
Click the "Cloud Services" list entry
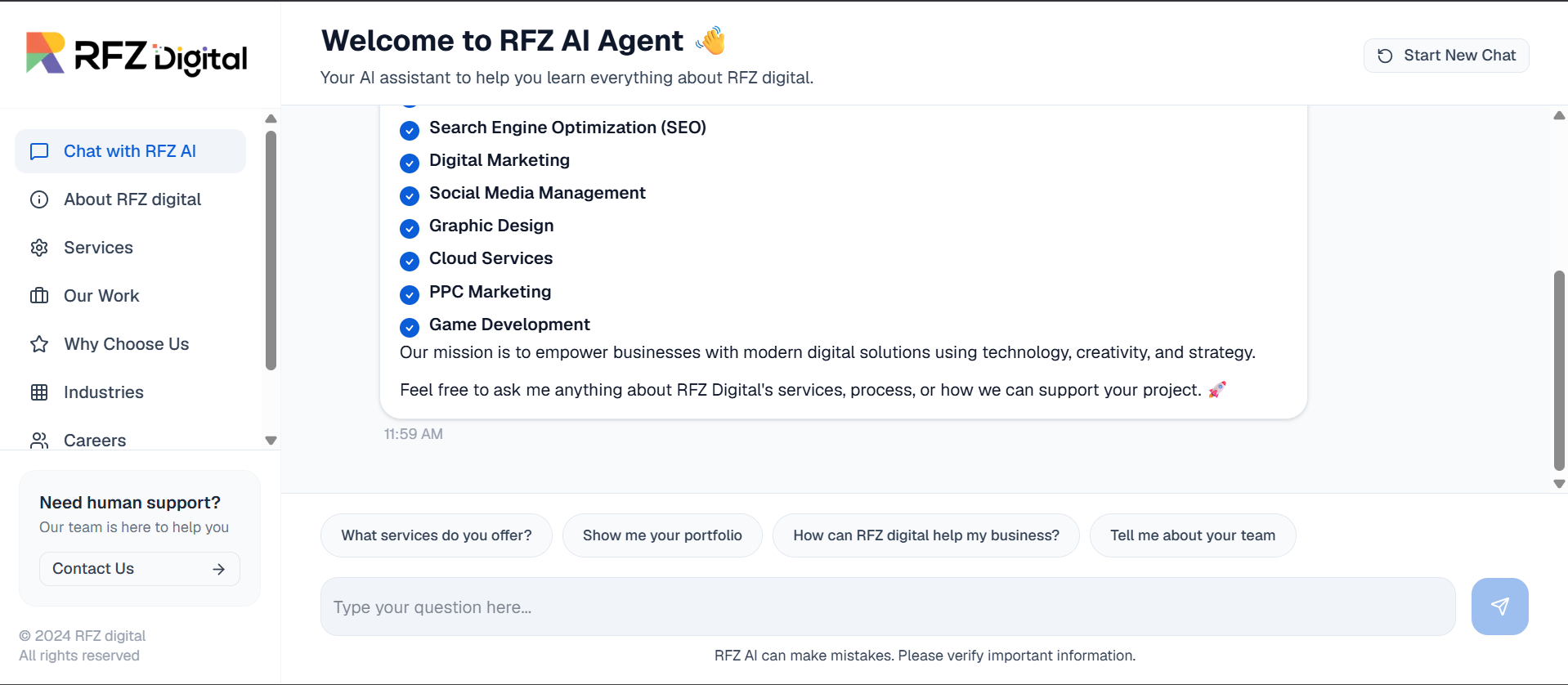pyautogui.click(x=491, y=258)
